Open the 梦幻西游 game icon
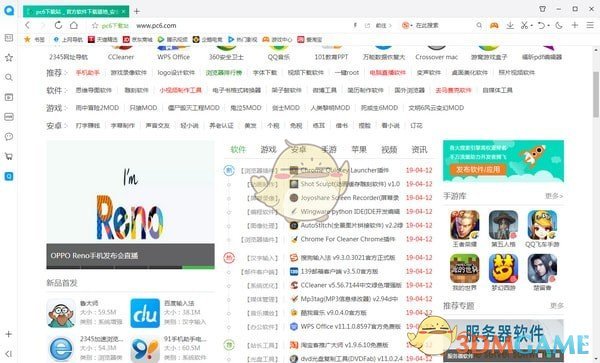 coord(503,269)
